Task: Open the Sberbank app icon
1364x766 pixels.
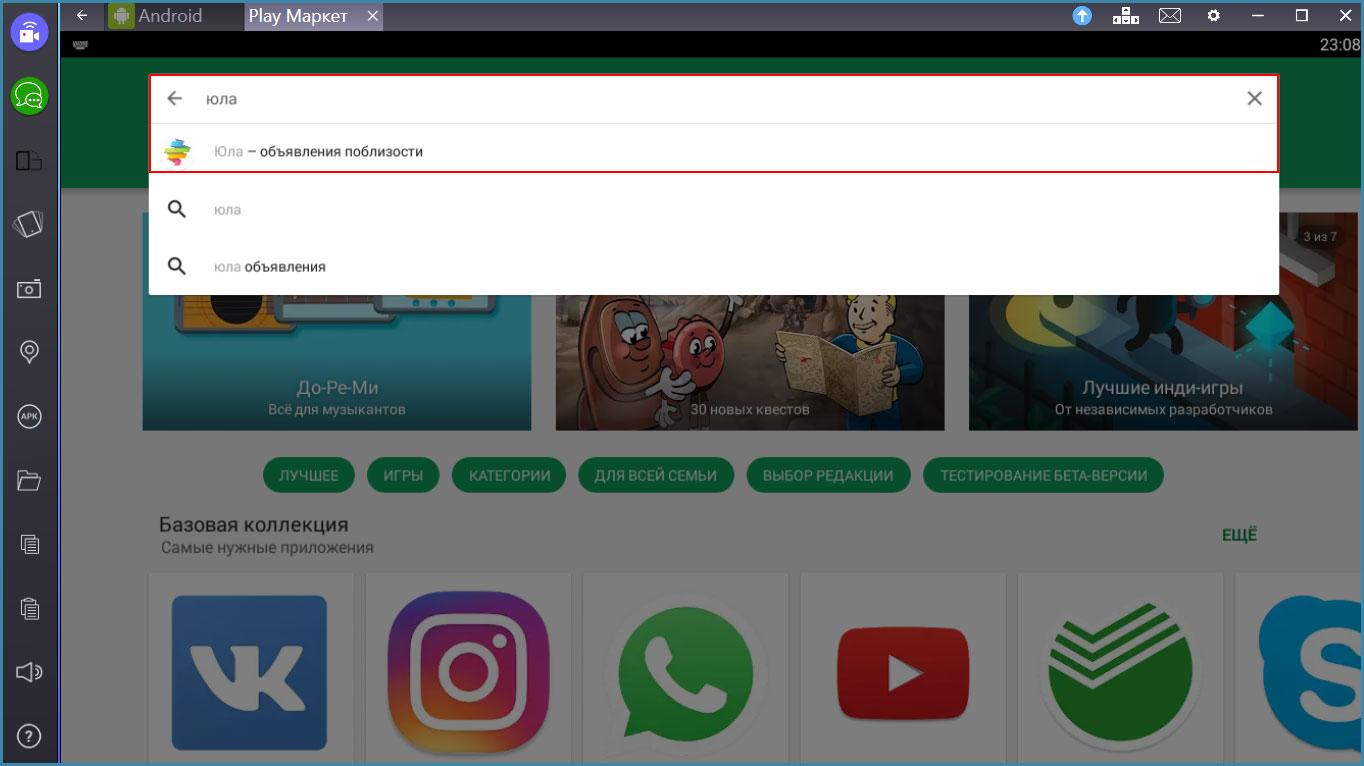Action: [x=1120, y=672]
